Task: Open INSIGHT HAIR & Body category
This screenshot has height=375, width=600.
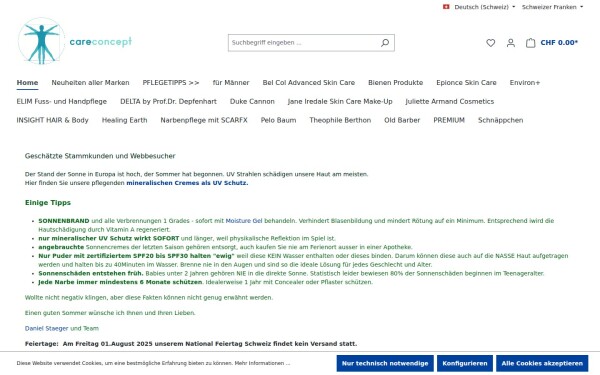Action: point(52,120)
